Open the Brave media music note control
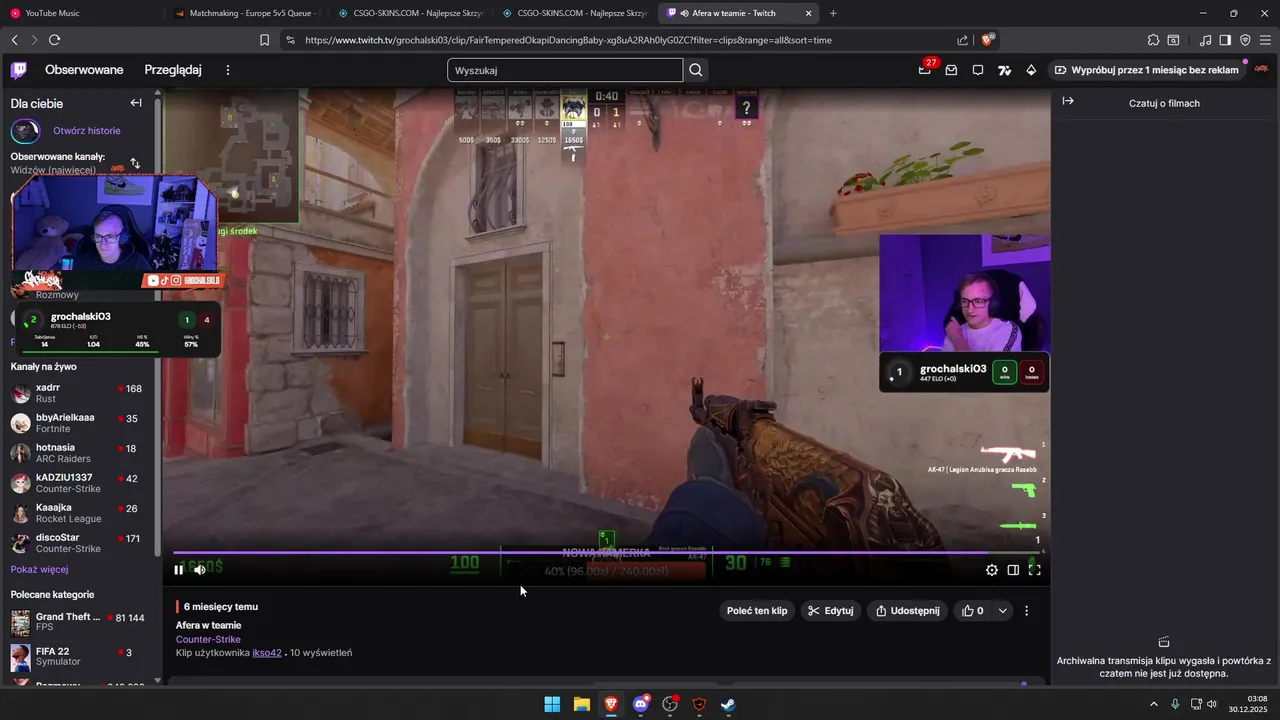 1205,40
